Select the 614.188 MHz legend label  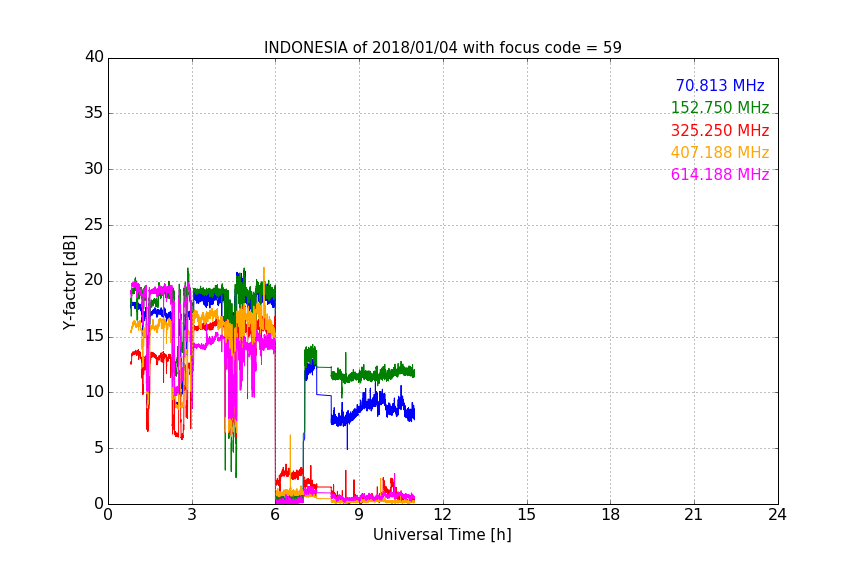(x=720, y=174)
